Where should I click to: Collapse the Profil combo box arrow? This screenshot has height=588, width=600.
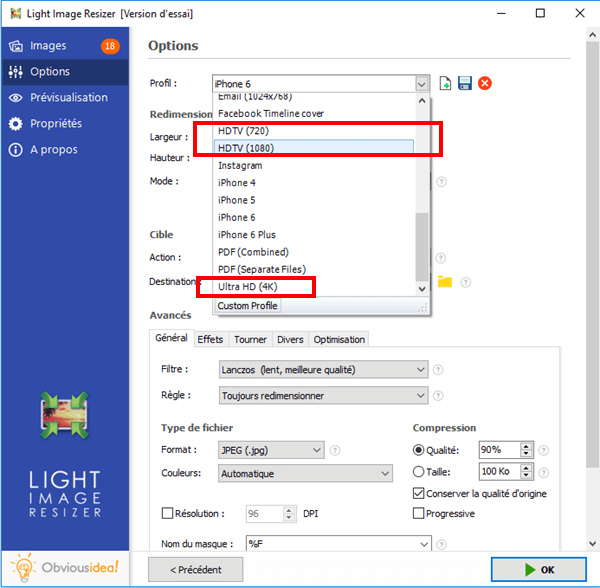click(422, 84)
